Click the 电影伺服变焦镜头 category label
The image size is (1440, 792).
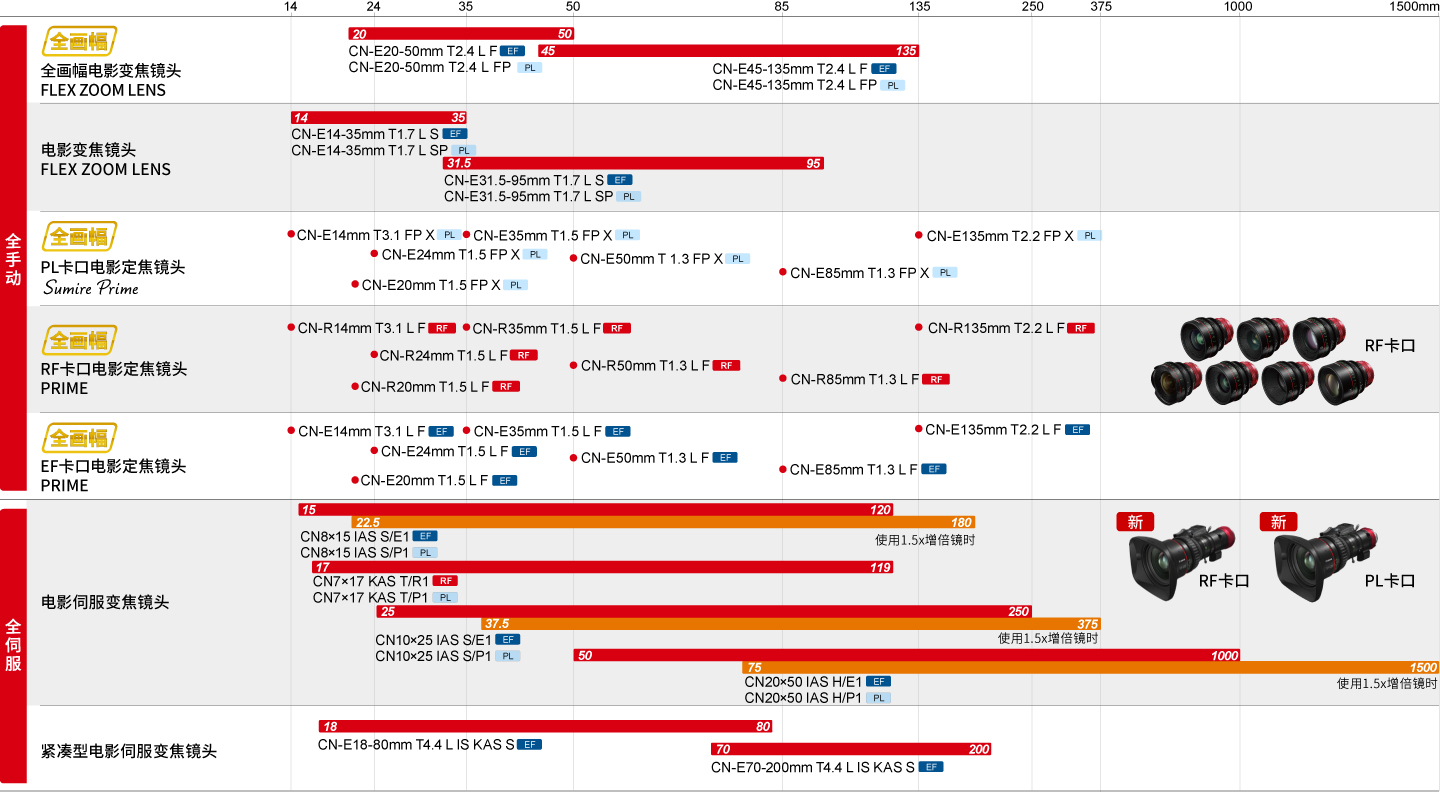click(x=105, y=602)
